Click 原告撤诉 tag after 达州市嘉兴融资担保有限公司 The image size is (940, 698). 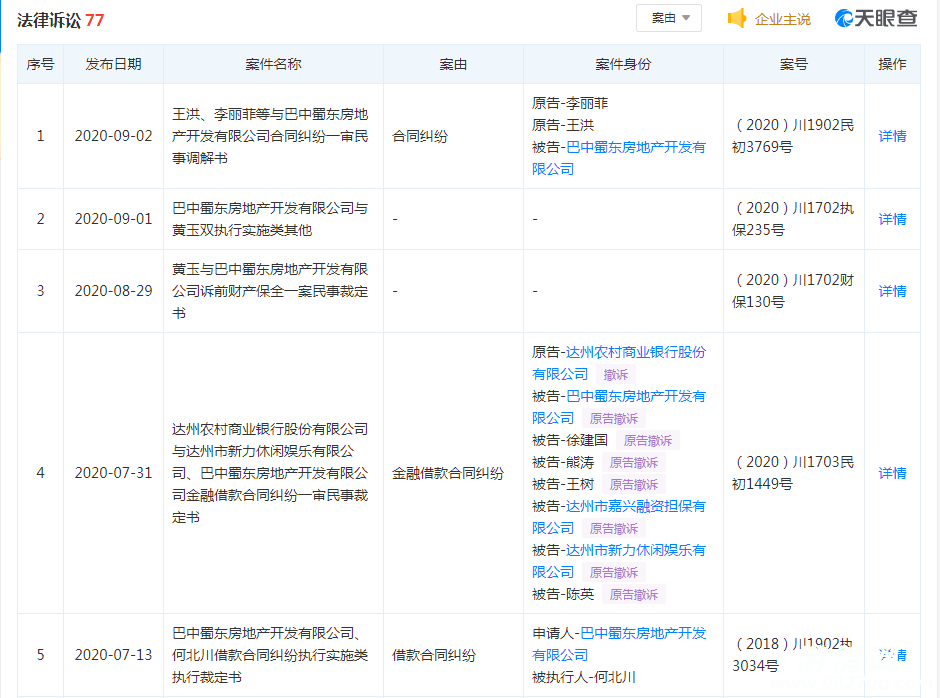[613, 529]
